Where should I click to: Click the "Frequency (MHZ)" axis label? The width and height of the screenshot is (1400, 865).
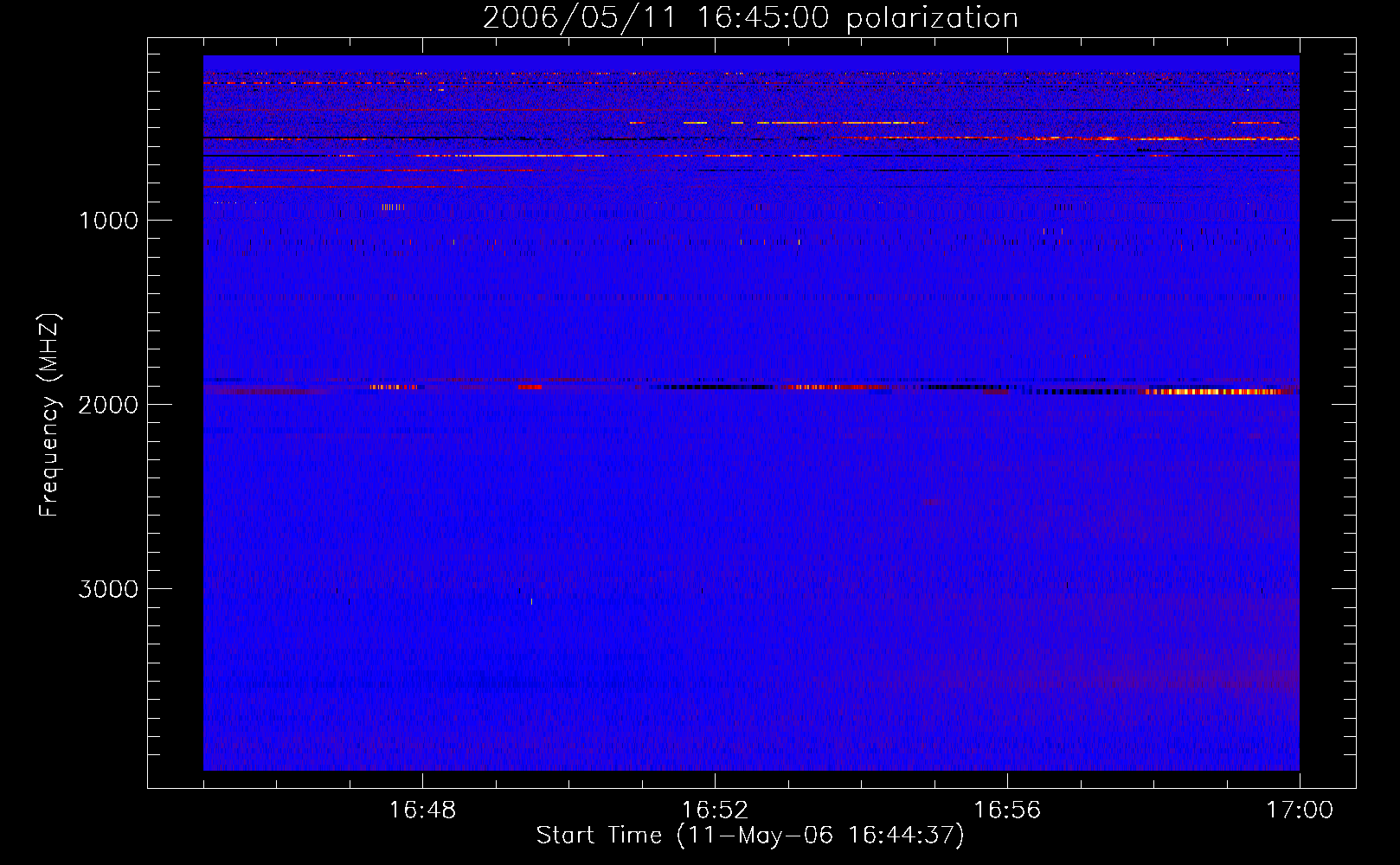click(49, 414)
